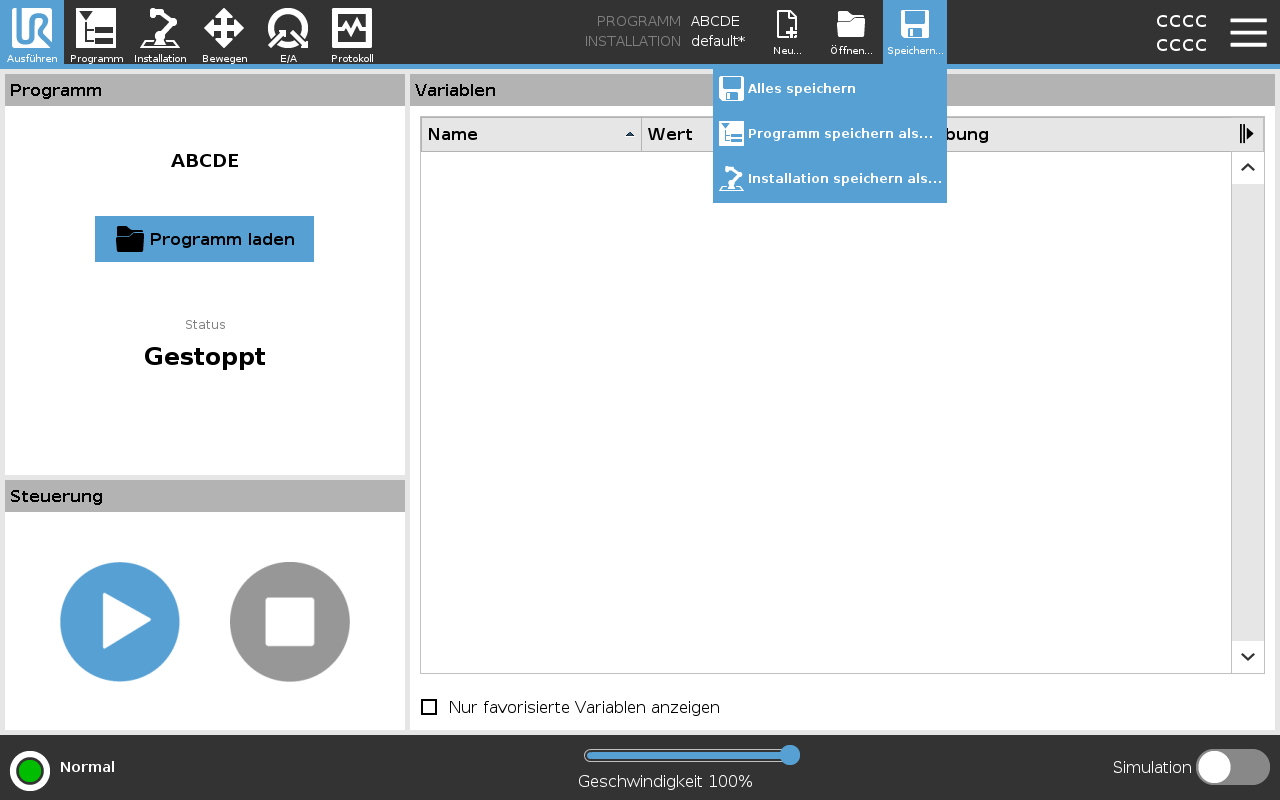Open the E/A input-output tab
The image size is (1280, 800).
coord(288,32)
